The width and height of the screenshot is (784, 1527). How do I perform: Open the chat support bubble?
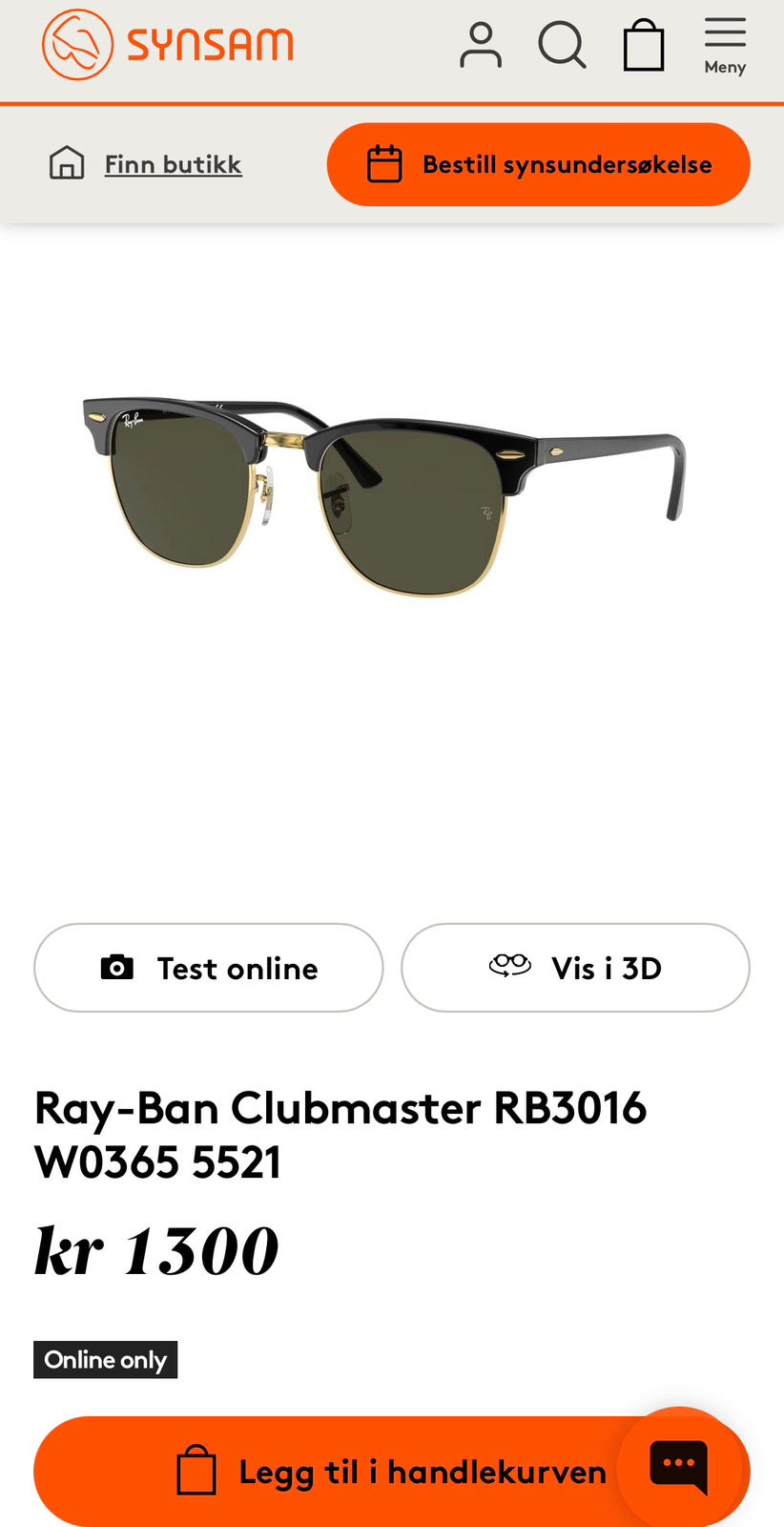[x=679, y=1466]
